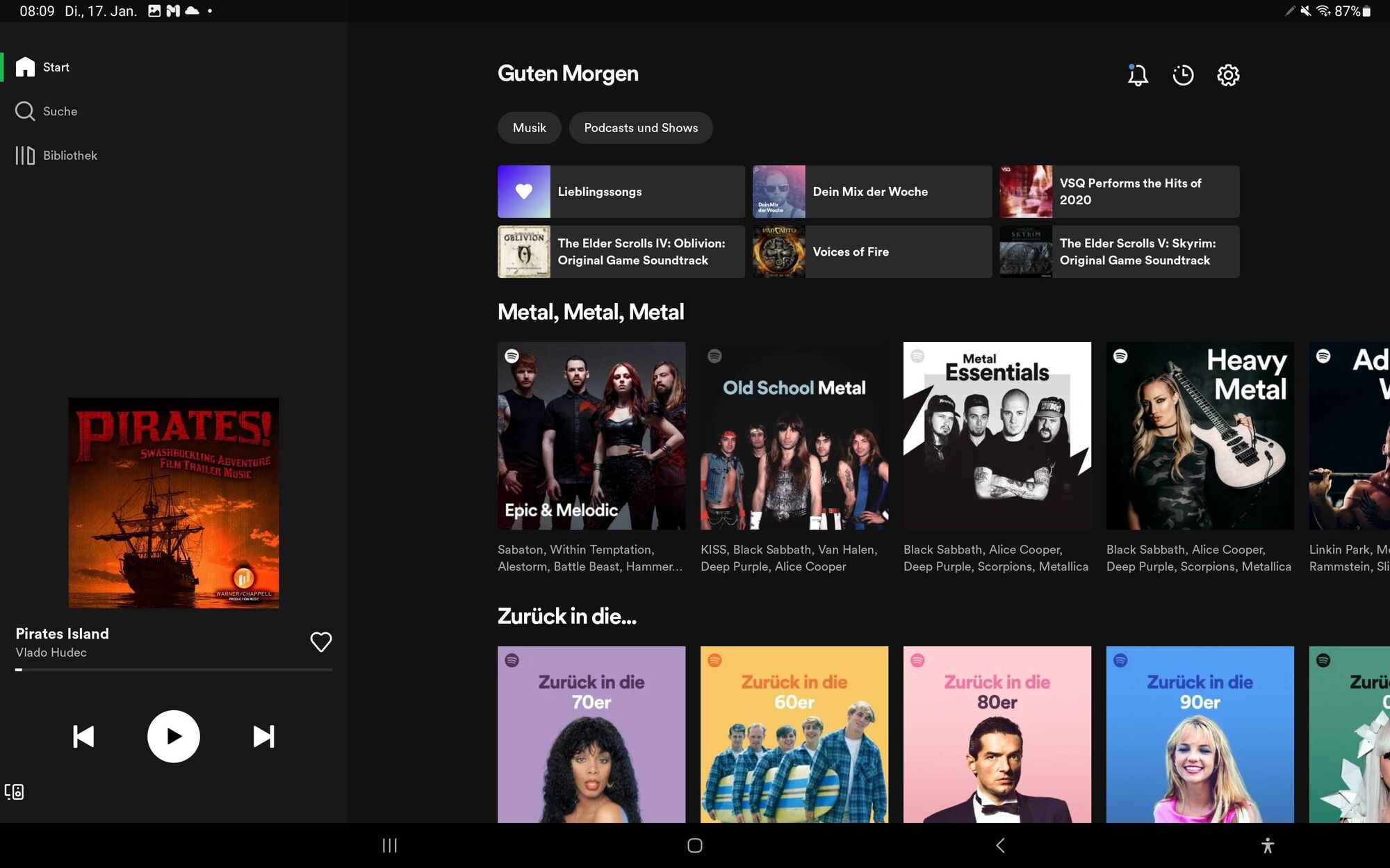Open the notifications bell icon
This screenshot has width=1390, height=868.
coord(1138,75)
